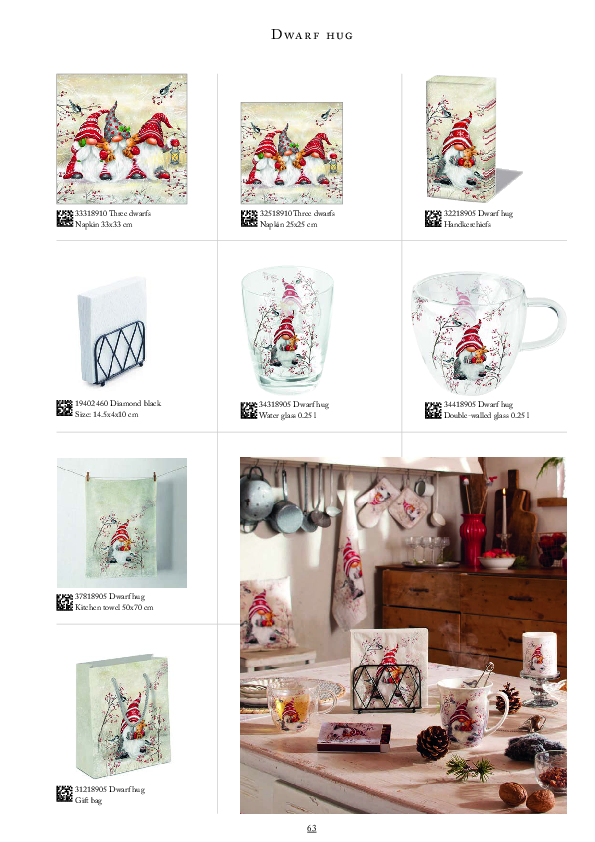Click QR code beside 33318910 Three dwarfs
Image resolution: width=595 pixels, height=842 pixels.
click(x=64, y=219)
